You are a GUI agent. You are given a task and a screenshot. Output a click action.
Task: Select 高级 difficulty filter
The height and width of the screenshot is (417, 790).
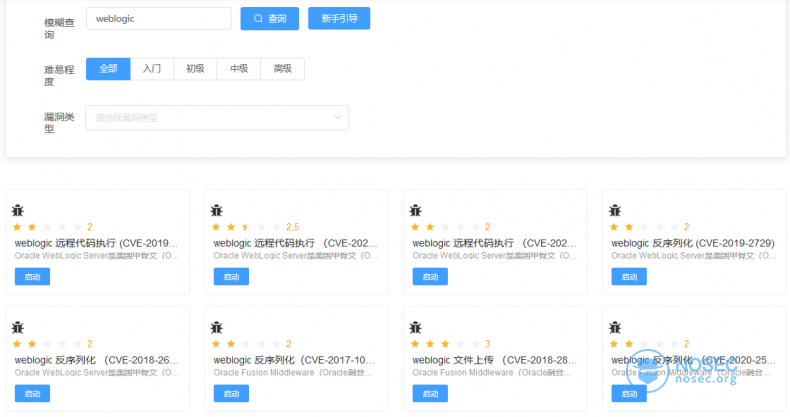(x=283, y=68)
